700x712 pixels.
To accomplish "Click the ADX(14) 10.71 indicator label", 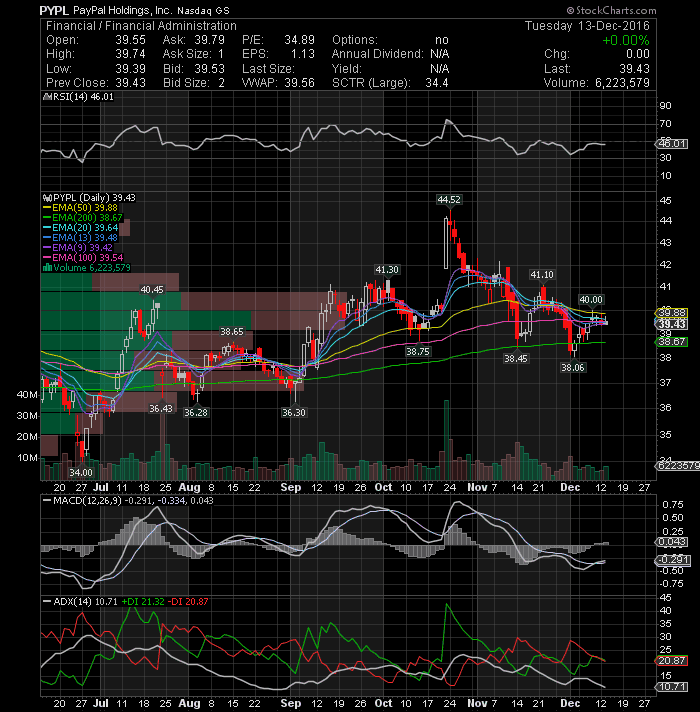I will pyautogui.click(x=80, y=602).
